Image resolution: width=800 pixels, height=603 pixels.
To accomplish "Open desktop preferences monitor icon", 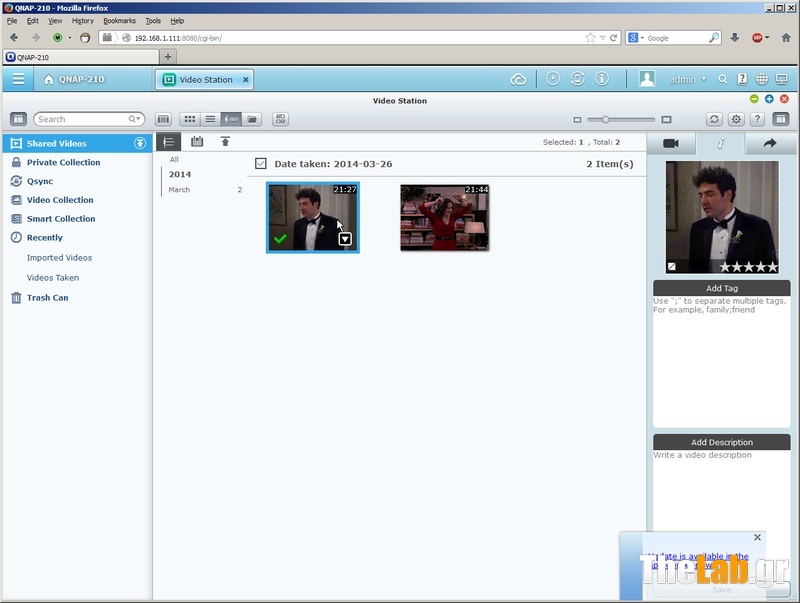I will click(782, 79).
